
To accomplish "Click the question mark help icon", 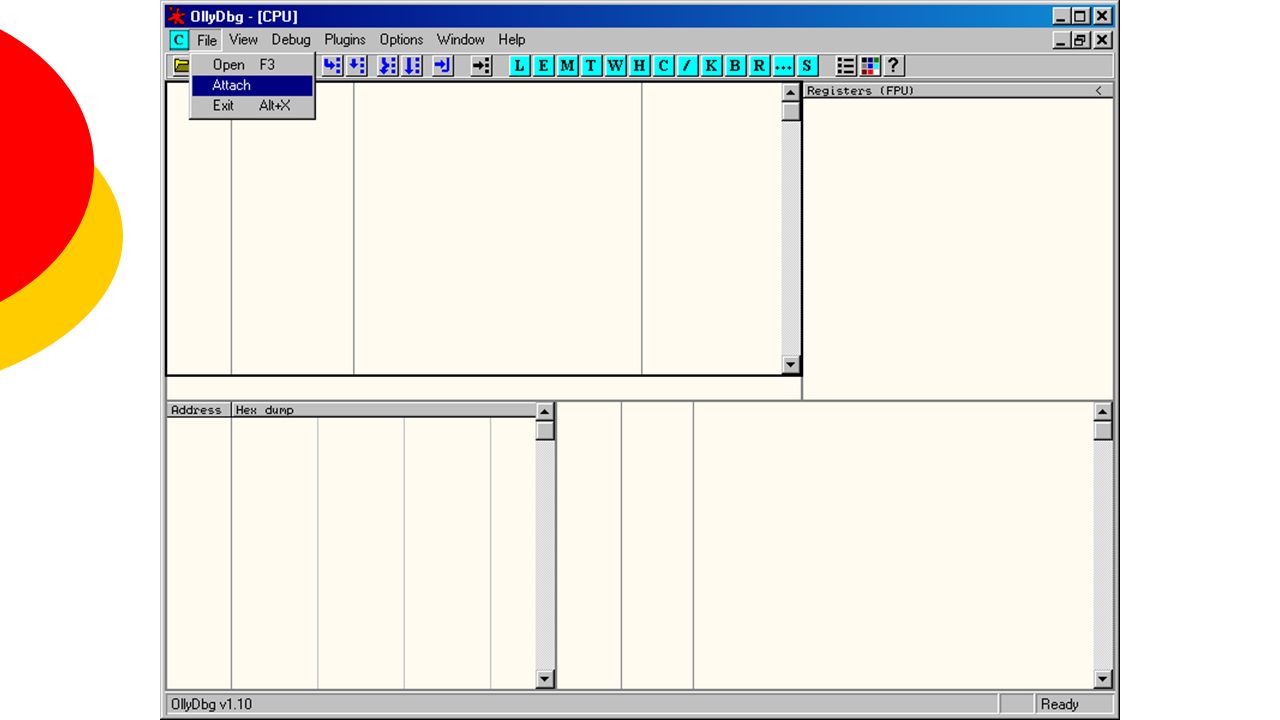I will tap(894, 66).
